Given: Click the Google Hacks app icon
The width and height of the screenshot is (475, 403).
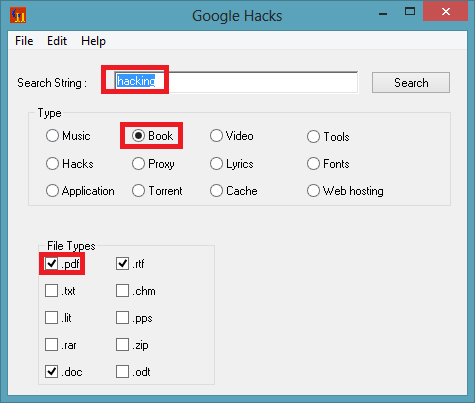Looking at the screenshot, I should coord(18,15).
